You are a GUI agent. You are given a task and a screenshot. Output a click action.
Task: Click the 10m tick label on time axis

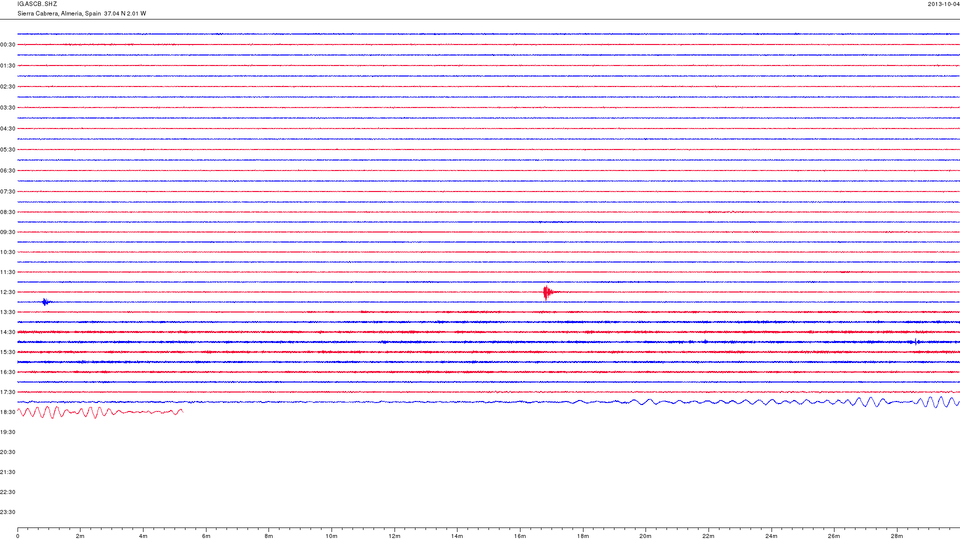click(x=331, y=536)
